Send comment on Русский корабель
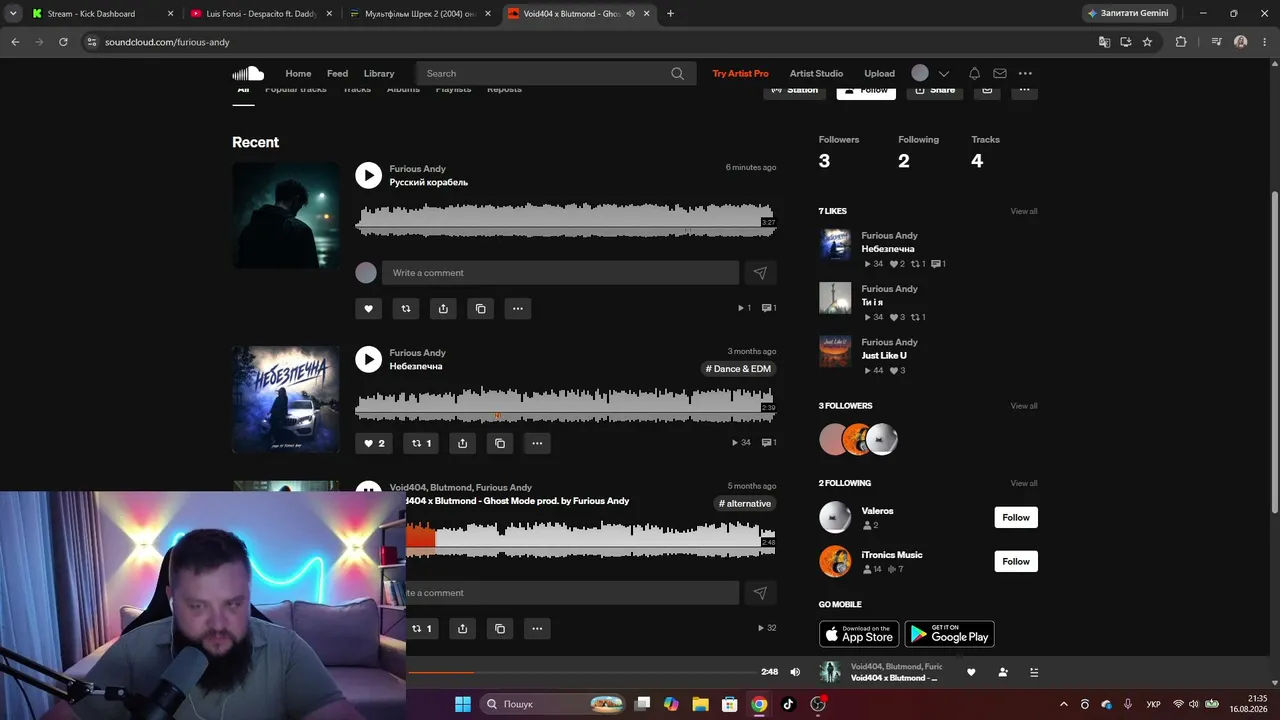Screen dimensions: 1280x720 760,273
